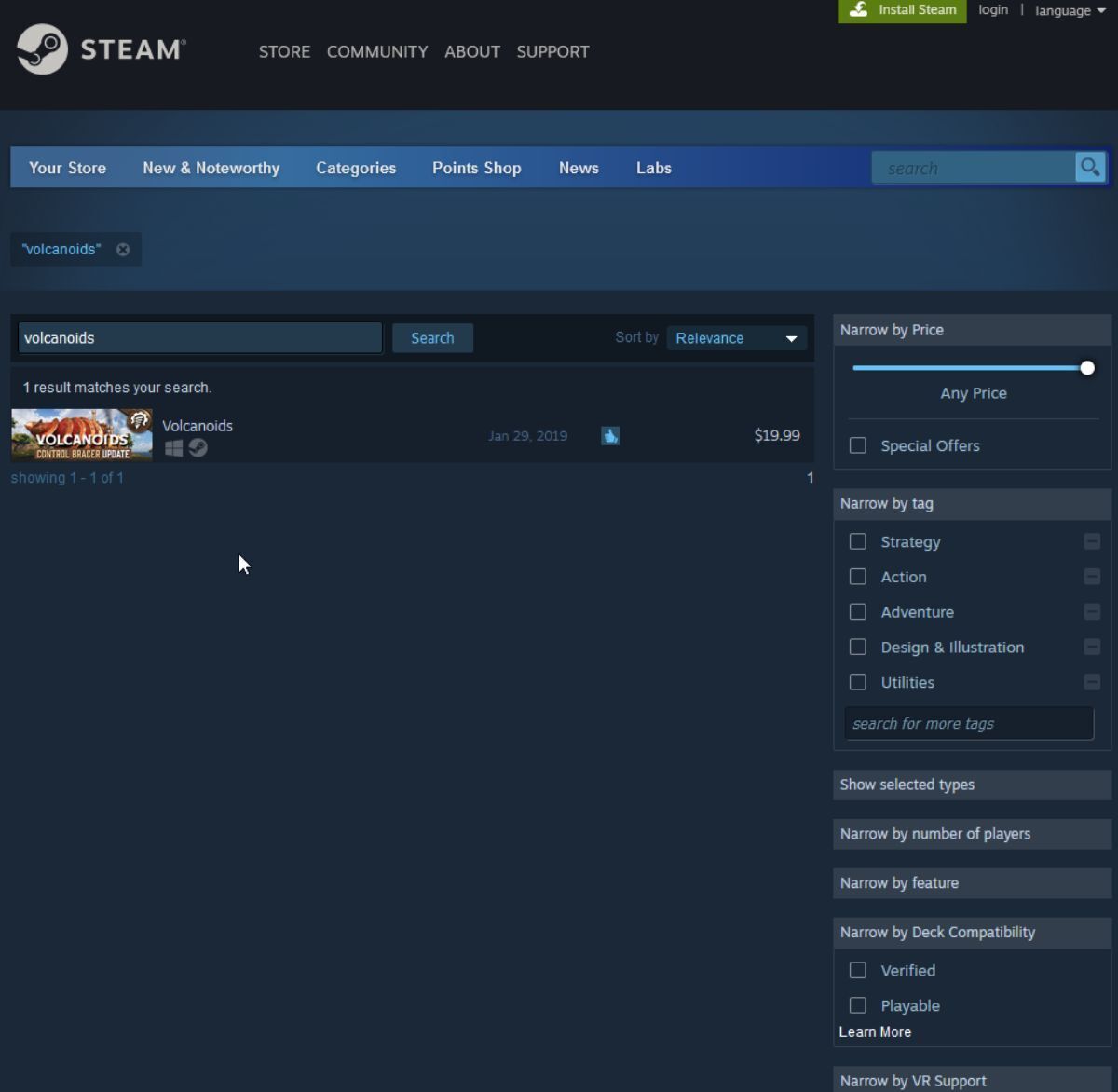The width and height of the screenshot is (1118, 1092).
Task: Expand Narrow by VR Support section
Action: click(972, 1080)
